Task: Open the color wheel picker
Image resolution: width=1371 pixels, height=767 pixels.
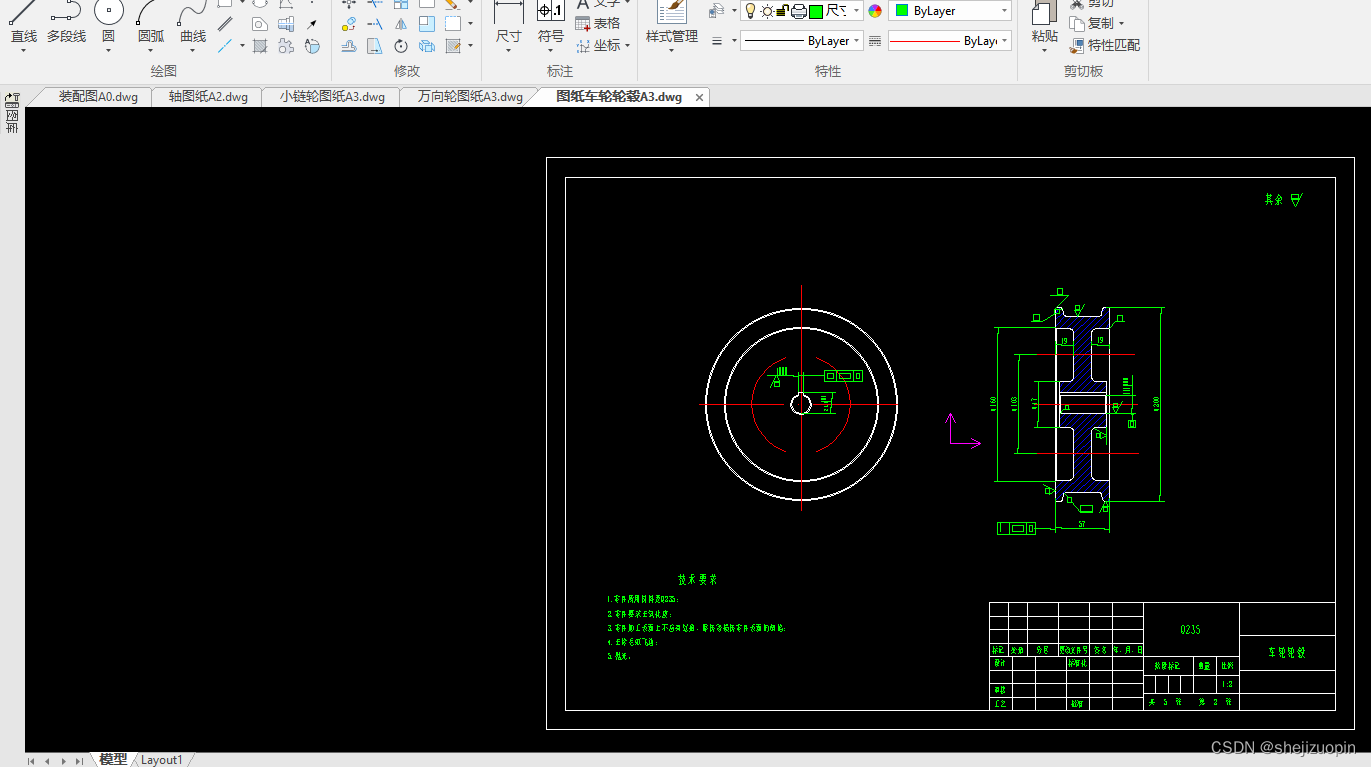Action: [875, 11]
